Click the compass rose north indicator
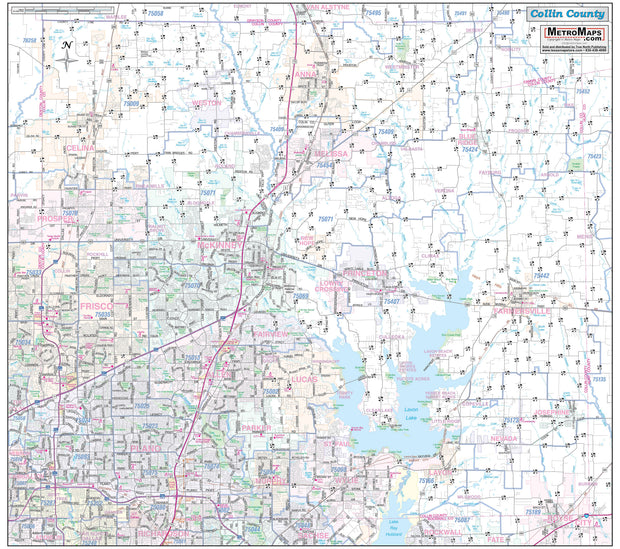 coord(67,56)
